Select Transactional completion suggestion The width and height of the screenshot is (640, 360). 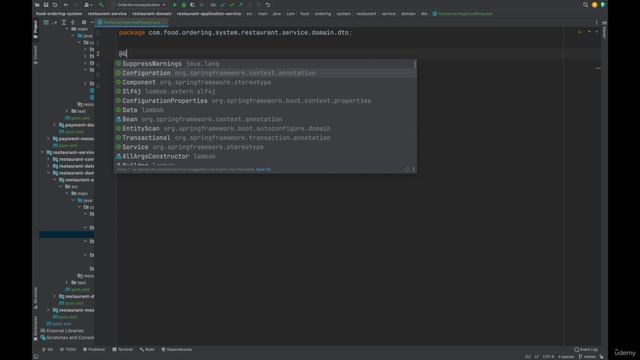tap(264, 138)
